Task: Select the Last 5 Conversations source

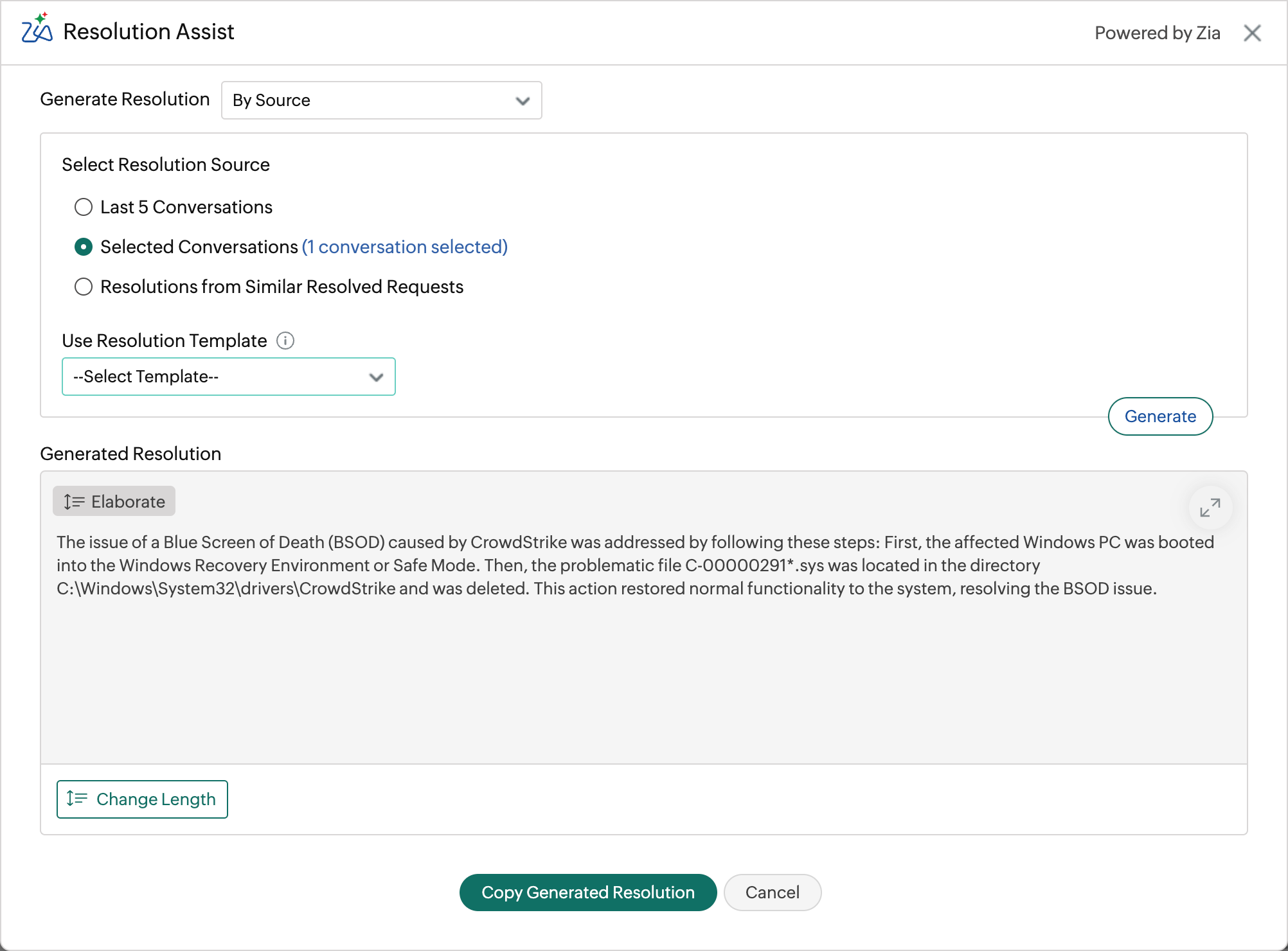Action: pos(84,207)
